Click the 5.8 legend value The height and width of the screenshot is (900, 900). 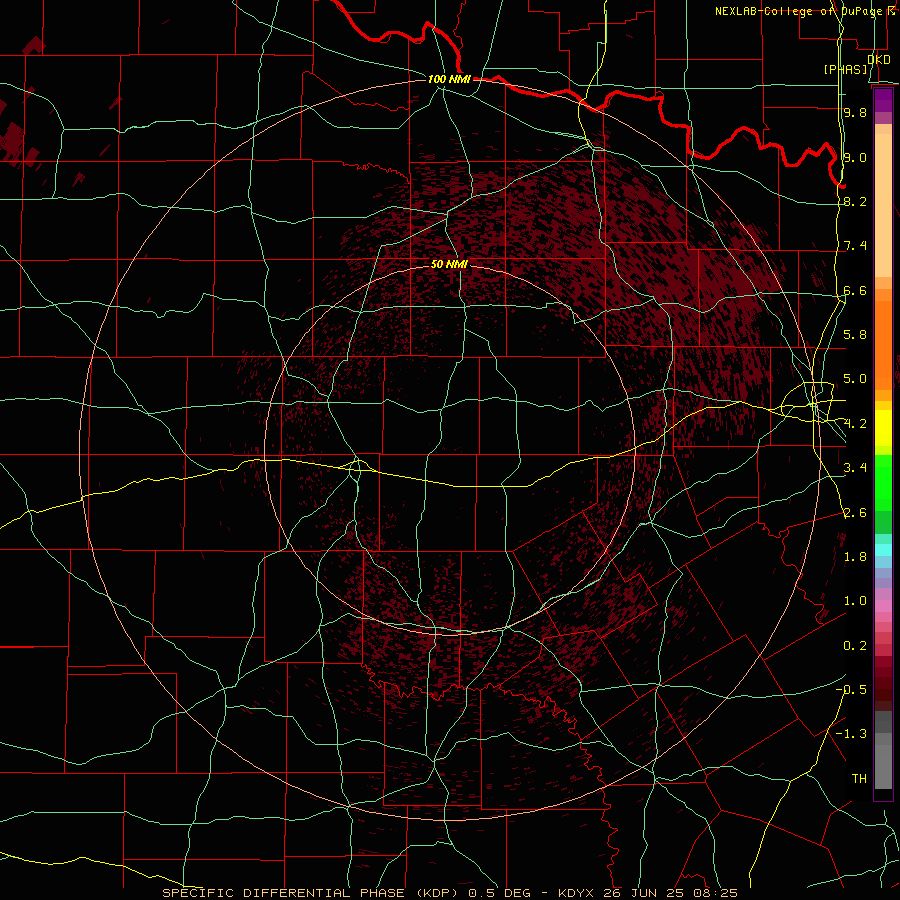(855, 335)
